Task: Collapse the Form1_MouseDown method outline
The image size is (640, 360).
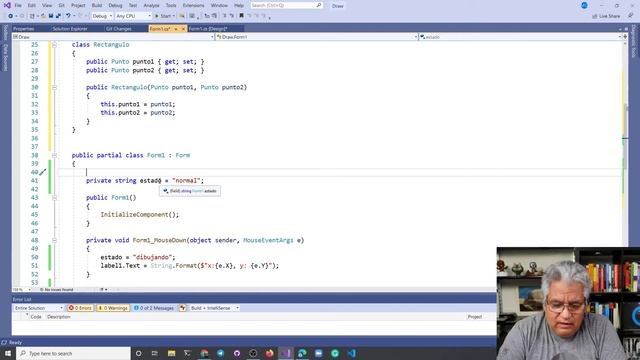Action: pos(54,240)
